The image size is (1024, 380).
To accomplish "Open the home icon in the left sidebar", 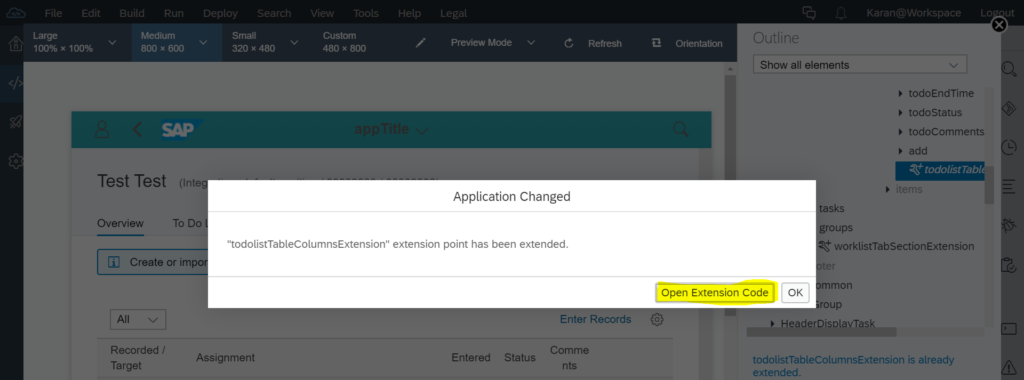I will [14, 44].
